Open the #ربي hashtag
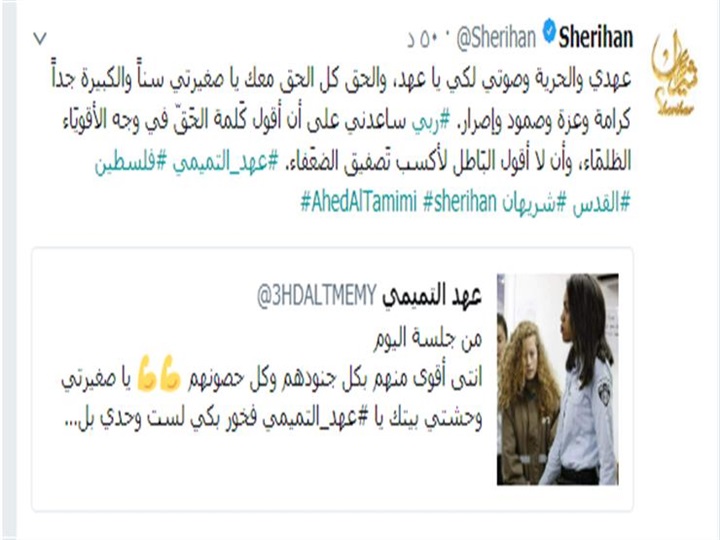Image resolution: width=720 pixels, height=540 pixels. pyautogui.click(x=433, y=121)
